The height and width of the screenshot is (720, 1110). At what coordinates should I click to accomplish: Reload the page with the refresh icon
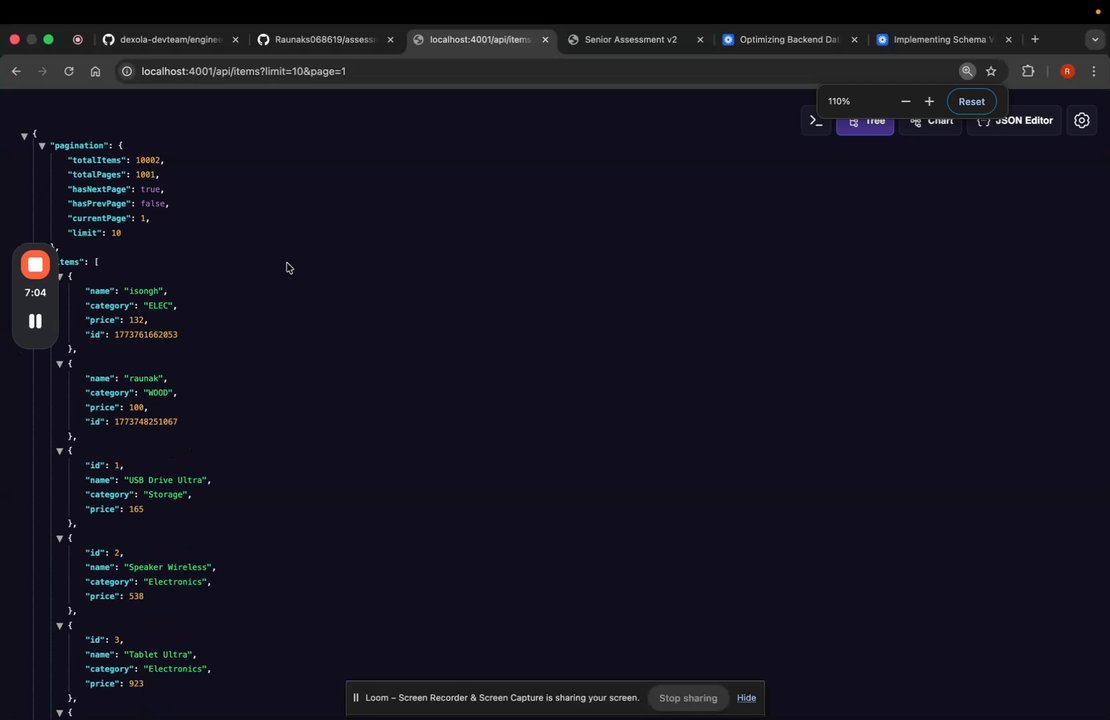69,71
